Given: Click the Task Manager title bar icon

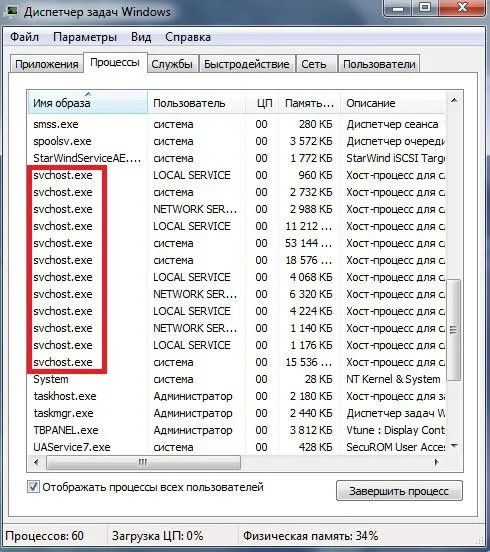Looking at the screenshot, I should tap(12, 11).
